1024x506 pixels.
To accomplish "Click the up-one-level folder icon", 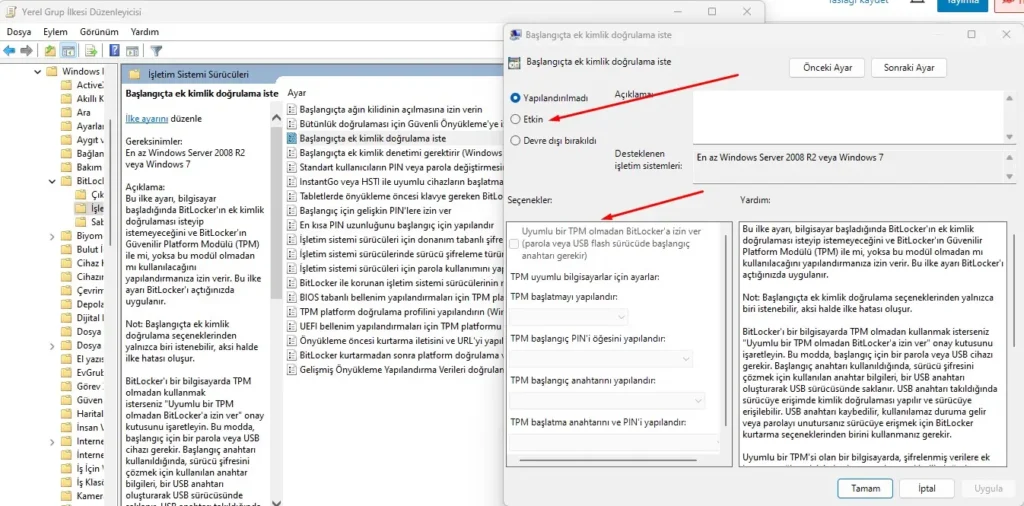I will tap(51, 50).
